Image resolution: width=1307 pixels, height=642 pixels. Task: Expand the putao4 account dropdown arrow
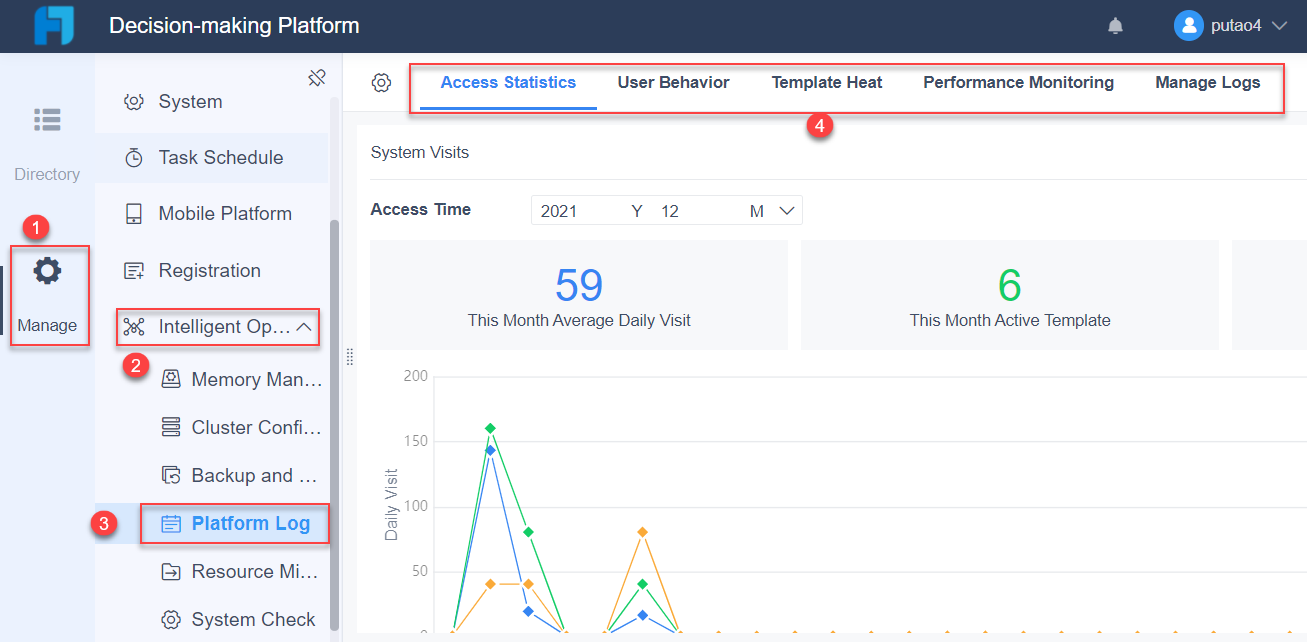click(x=1278, y=27)
